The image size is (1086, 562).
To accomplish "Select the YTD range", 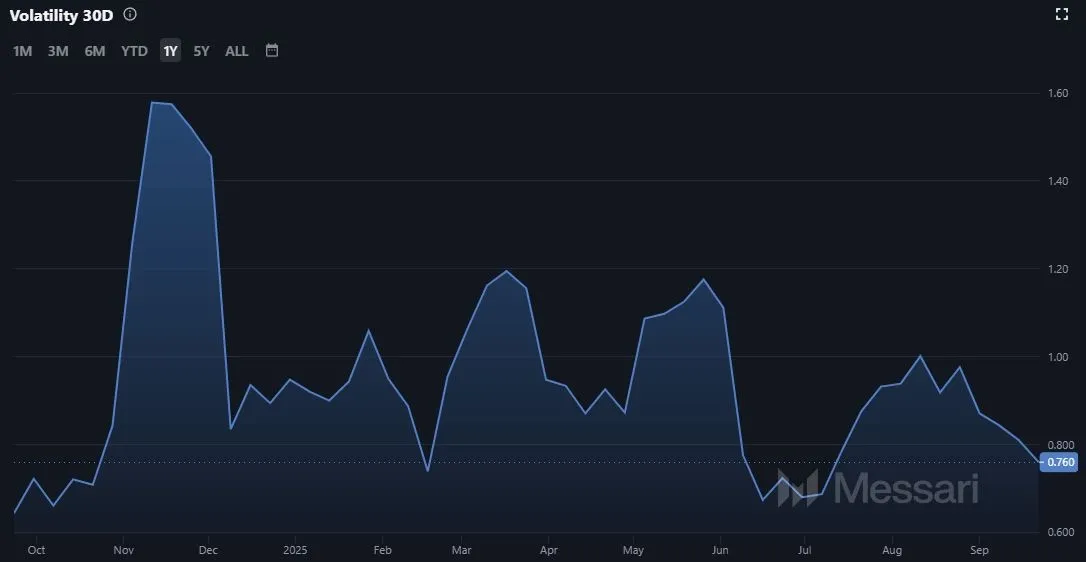I will coord(134,51).
